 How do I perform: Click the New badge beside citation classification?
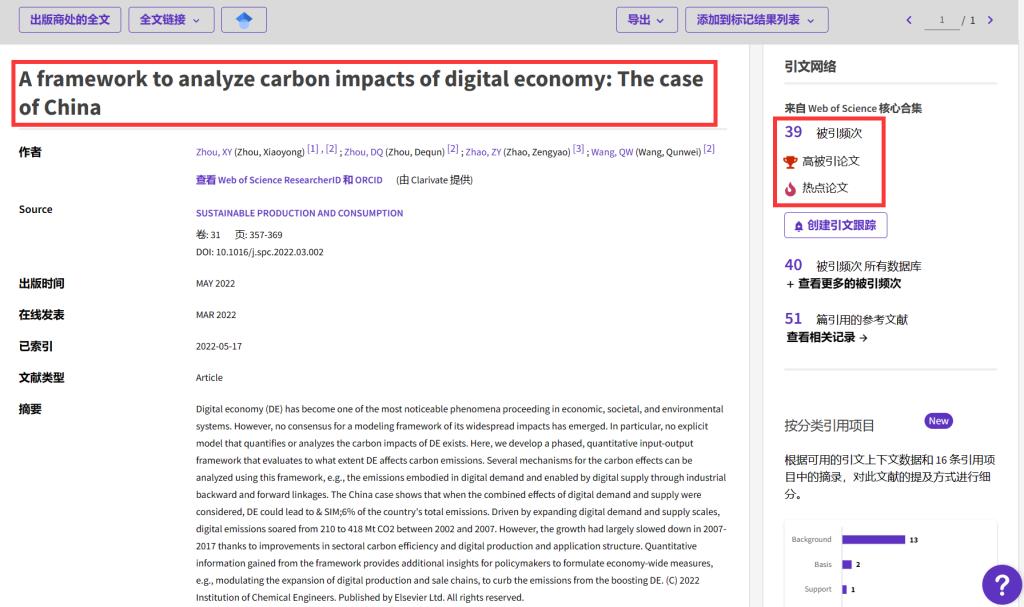(x=938, y=421)
